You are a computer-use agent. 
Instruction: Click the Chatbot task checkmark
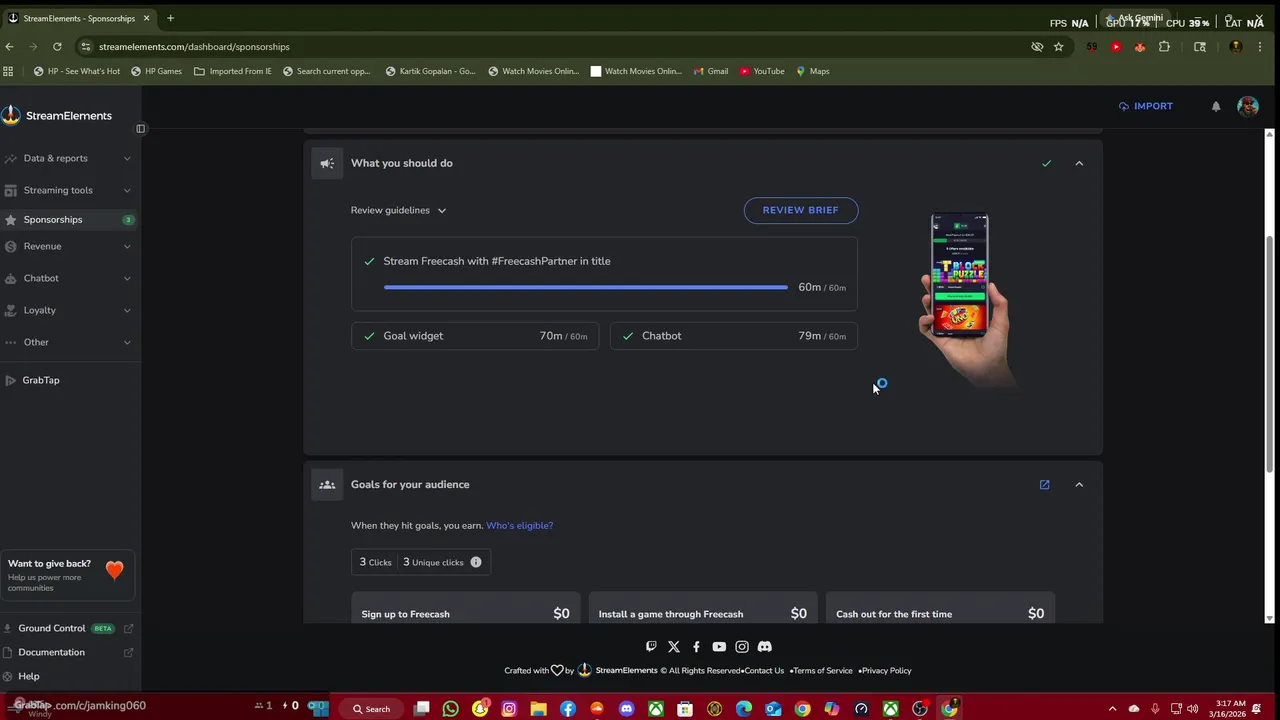[628, 336]
